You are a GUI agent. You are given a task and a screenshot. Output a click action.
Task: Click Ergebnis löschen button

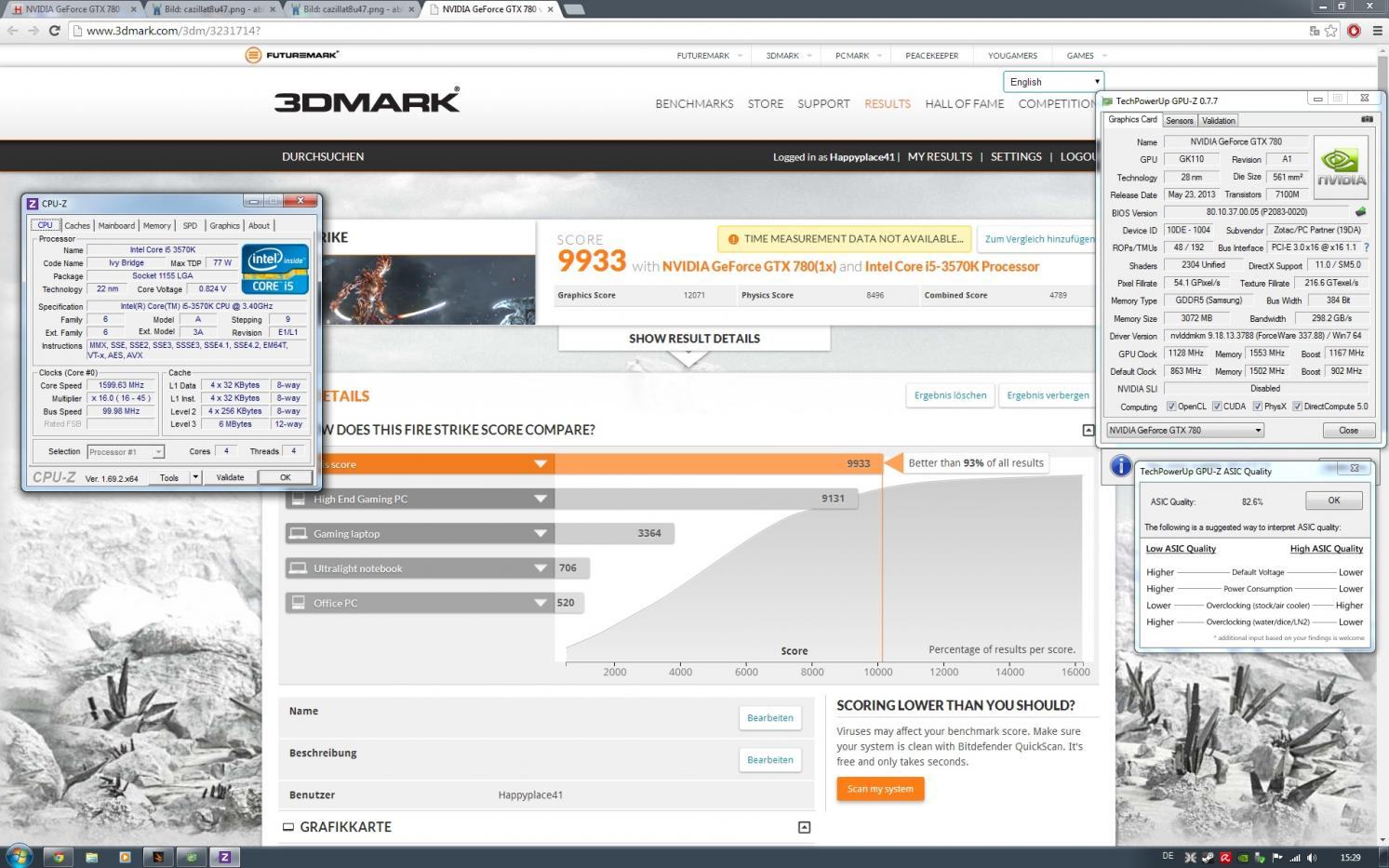(x=950, y=395)
